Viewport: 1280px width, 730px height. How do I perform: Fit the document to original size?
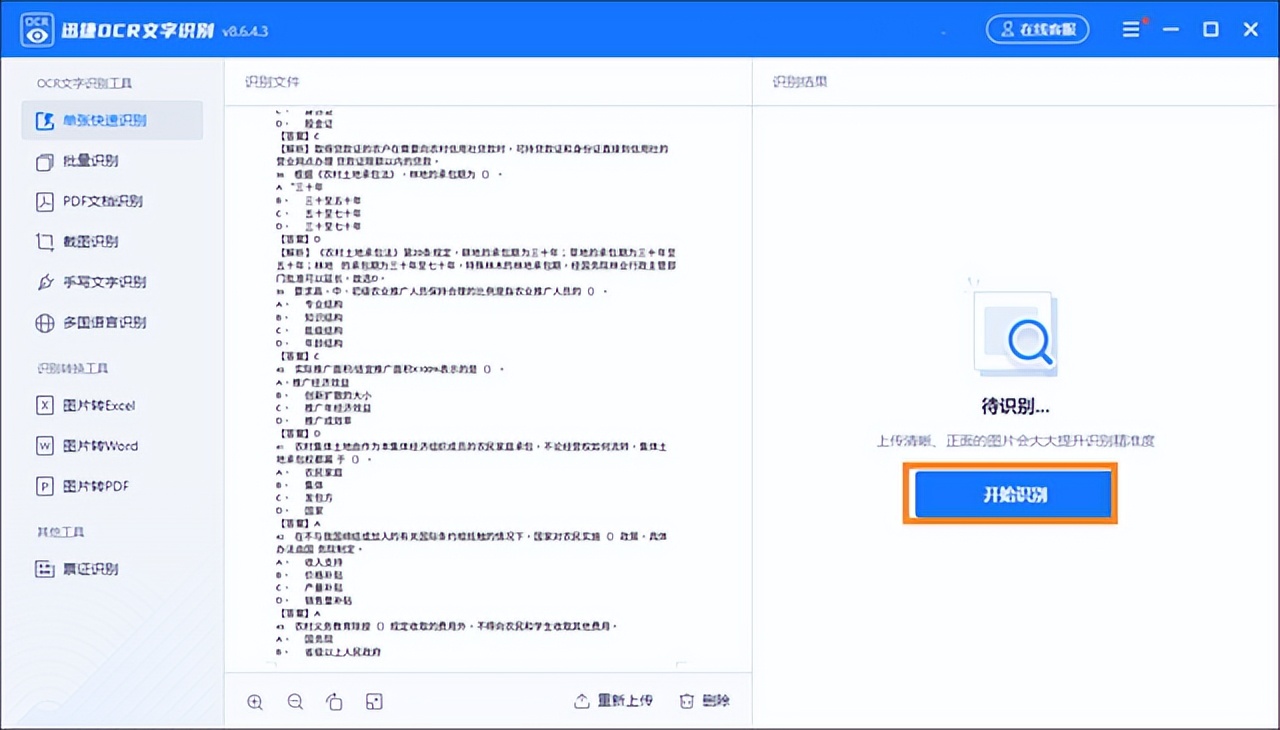click(373, 701)
